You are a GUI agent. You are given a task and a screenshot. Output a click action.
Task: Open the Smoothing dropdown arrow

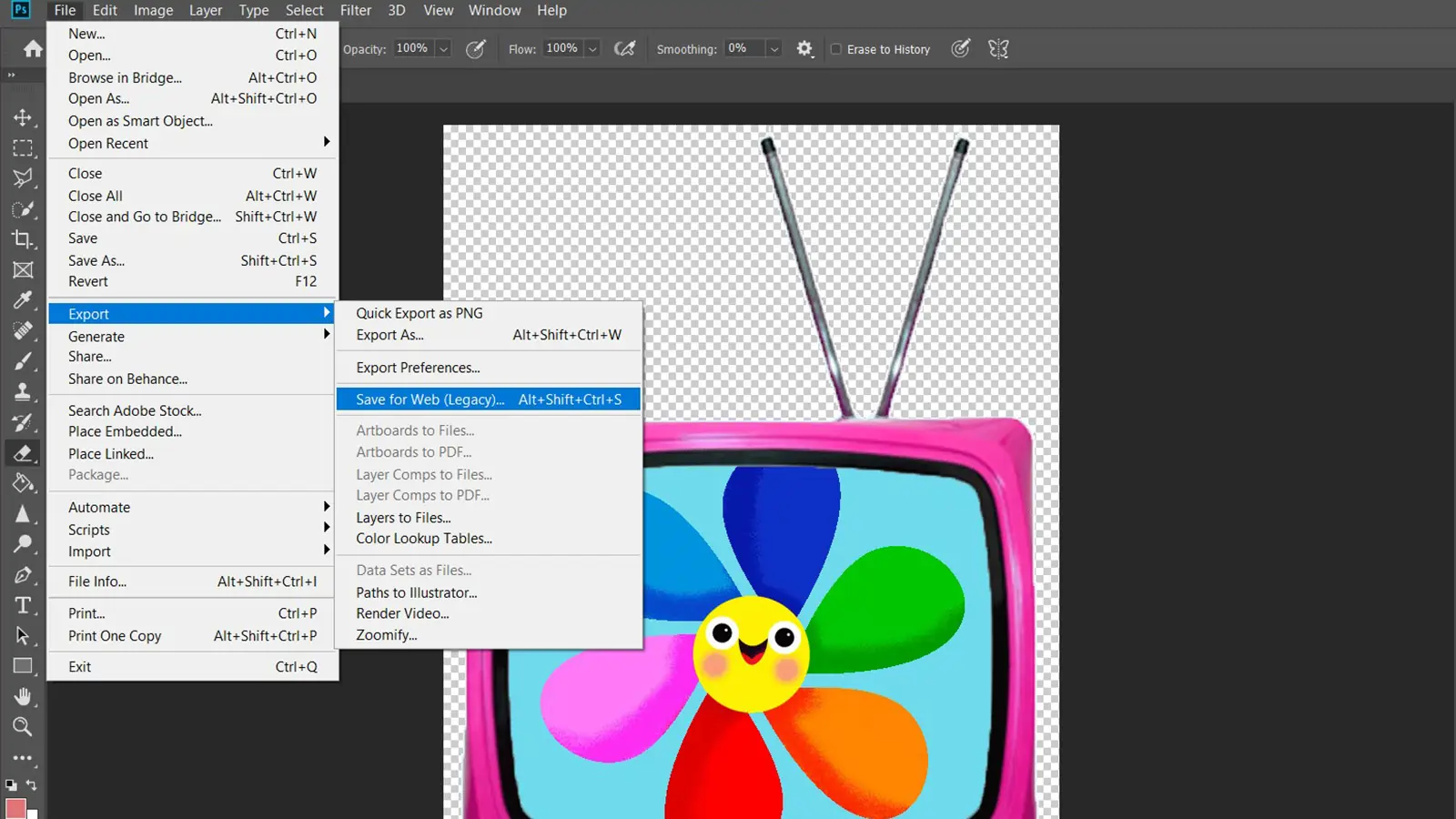774,49
